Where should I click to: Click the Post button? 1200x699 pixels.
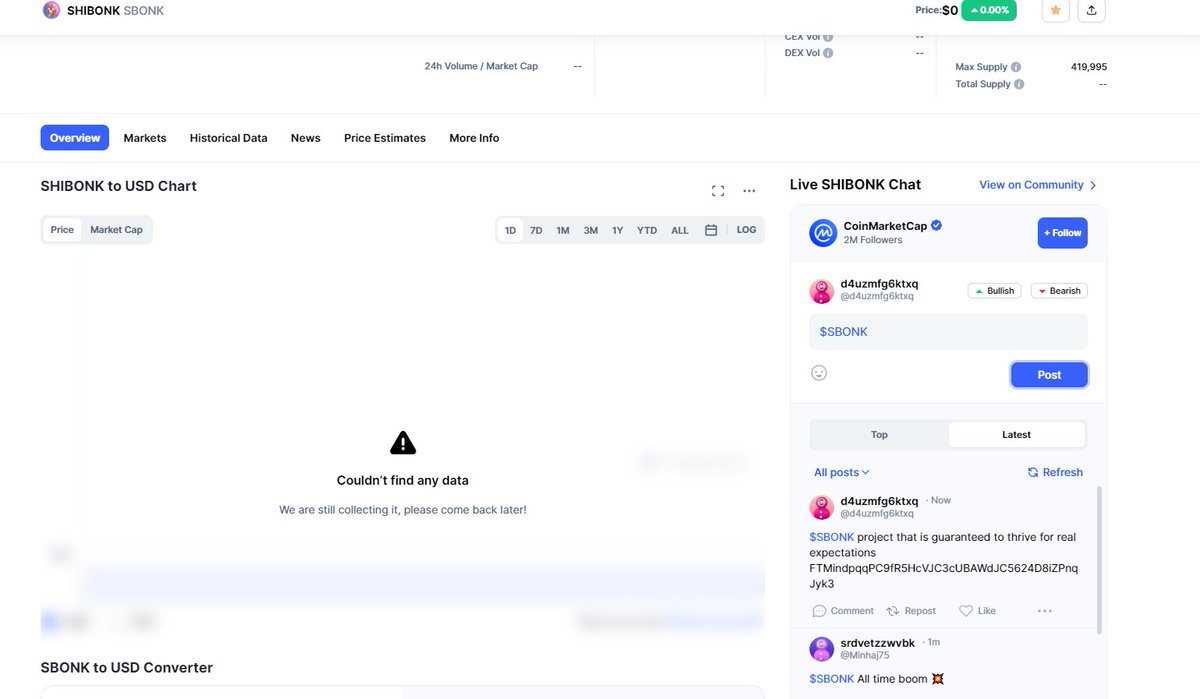pos(1049,375)
